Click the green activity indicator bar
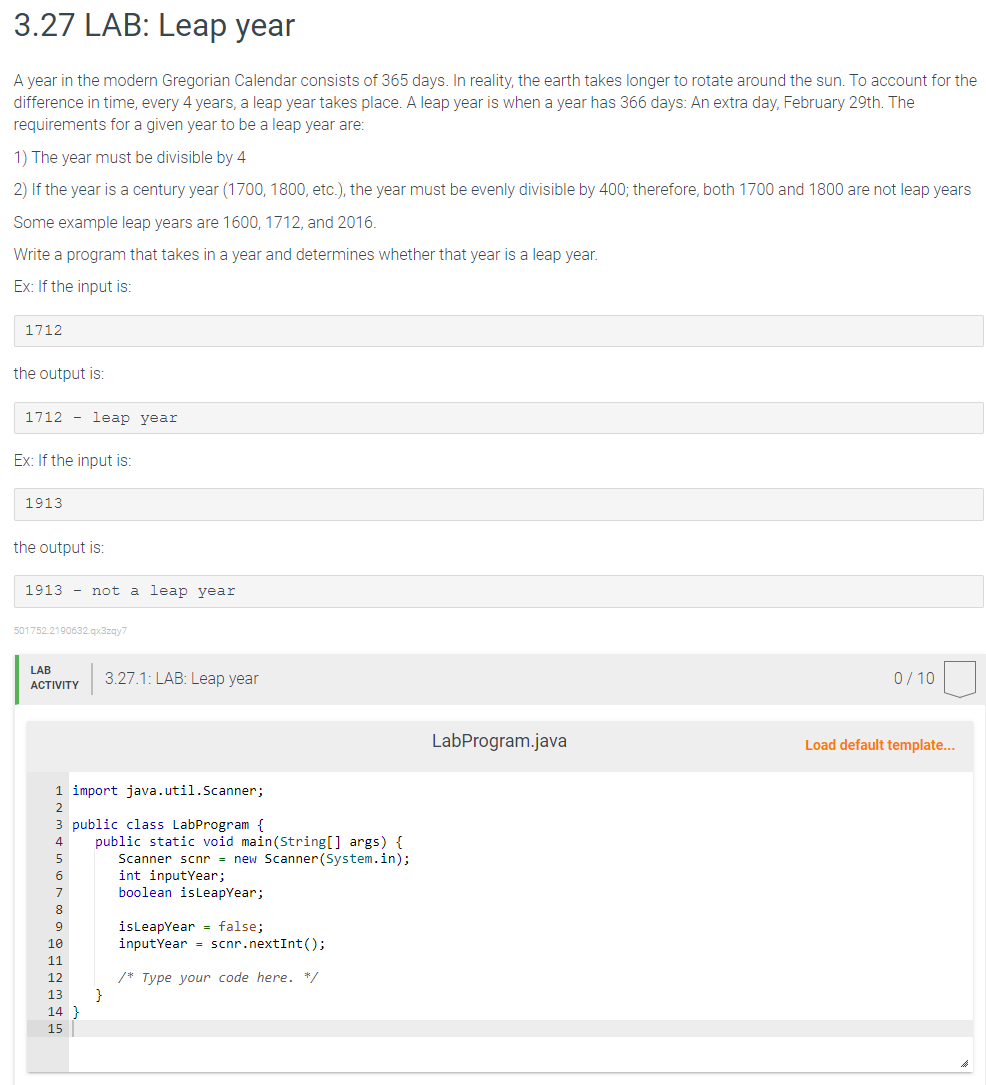Image resolution: width=986 pixels, height=1085 pixels. pos(16,677)
